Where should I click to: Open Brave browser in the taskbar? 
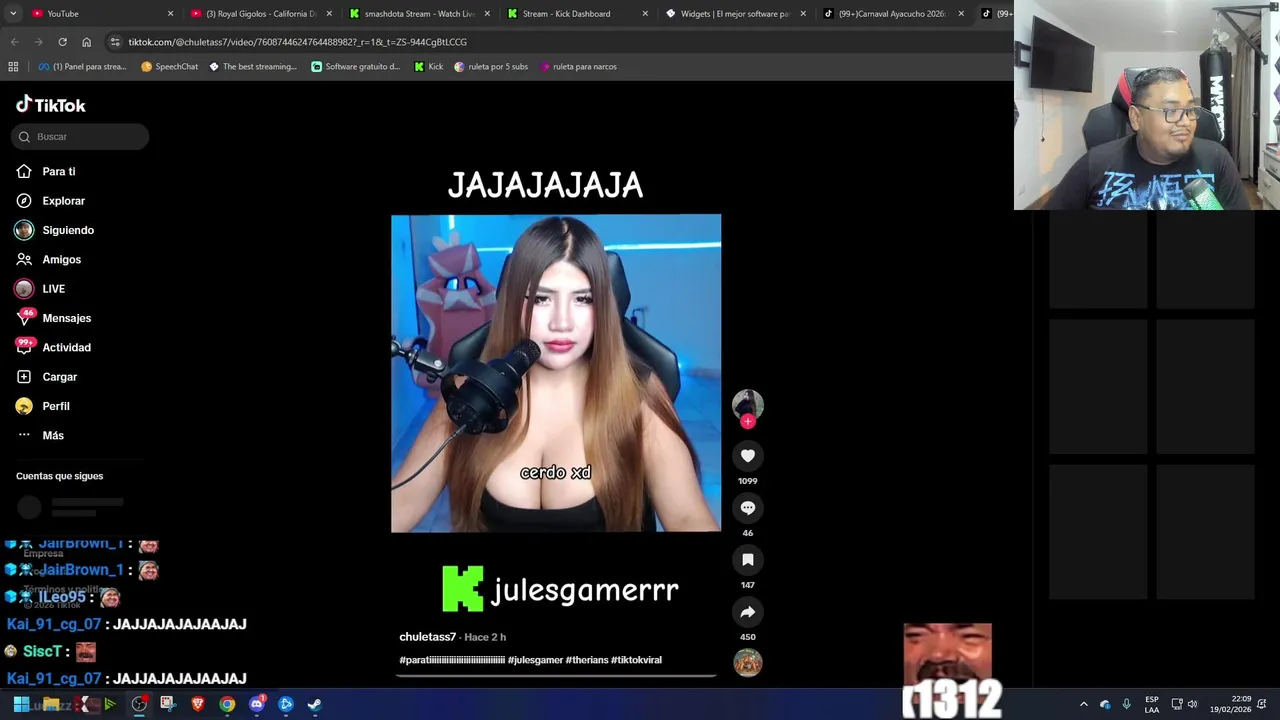tap(198, 704)
